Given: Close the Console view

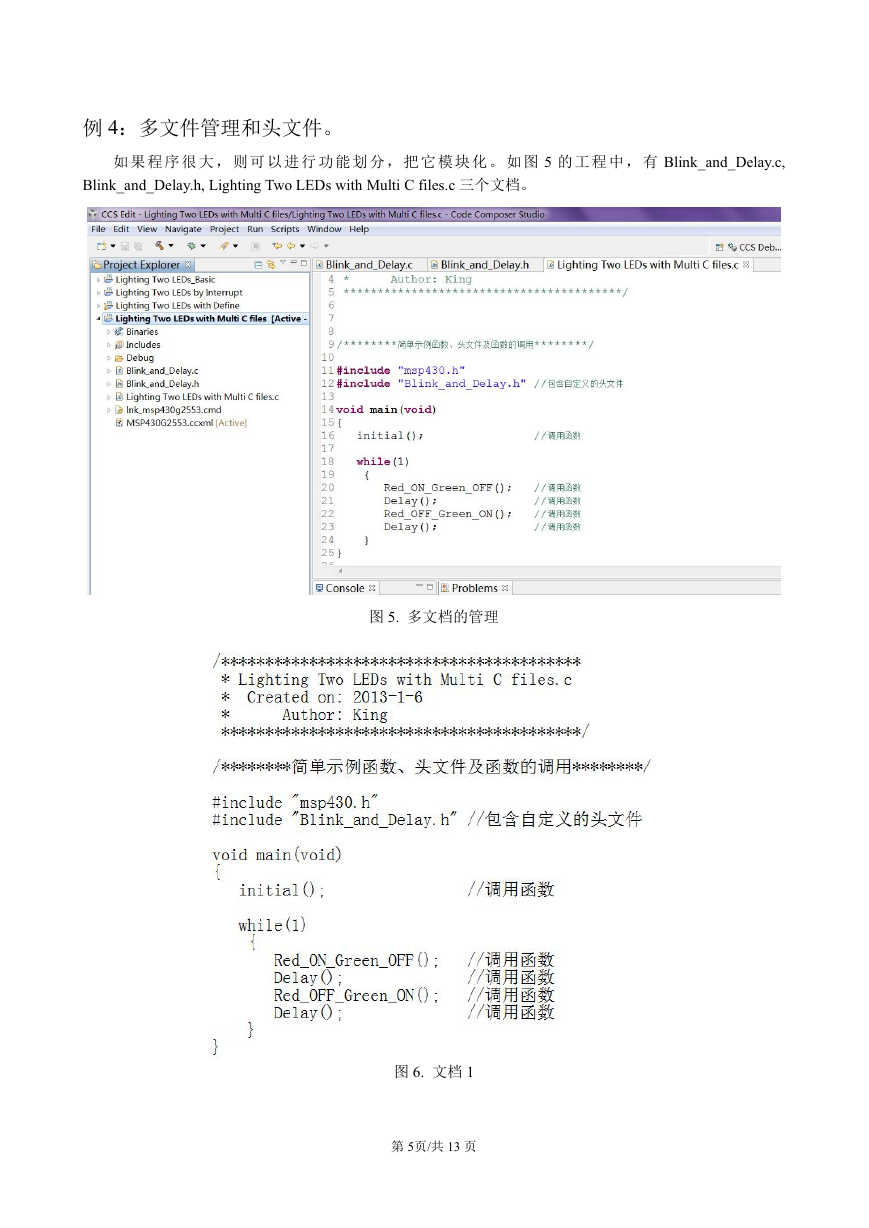Looking at the screenshot, I should click(372, 588).
